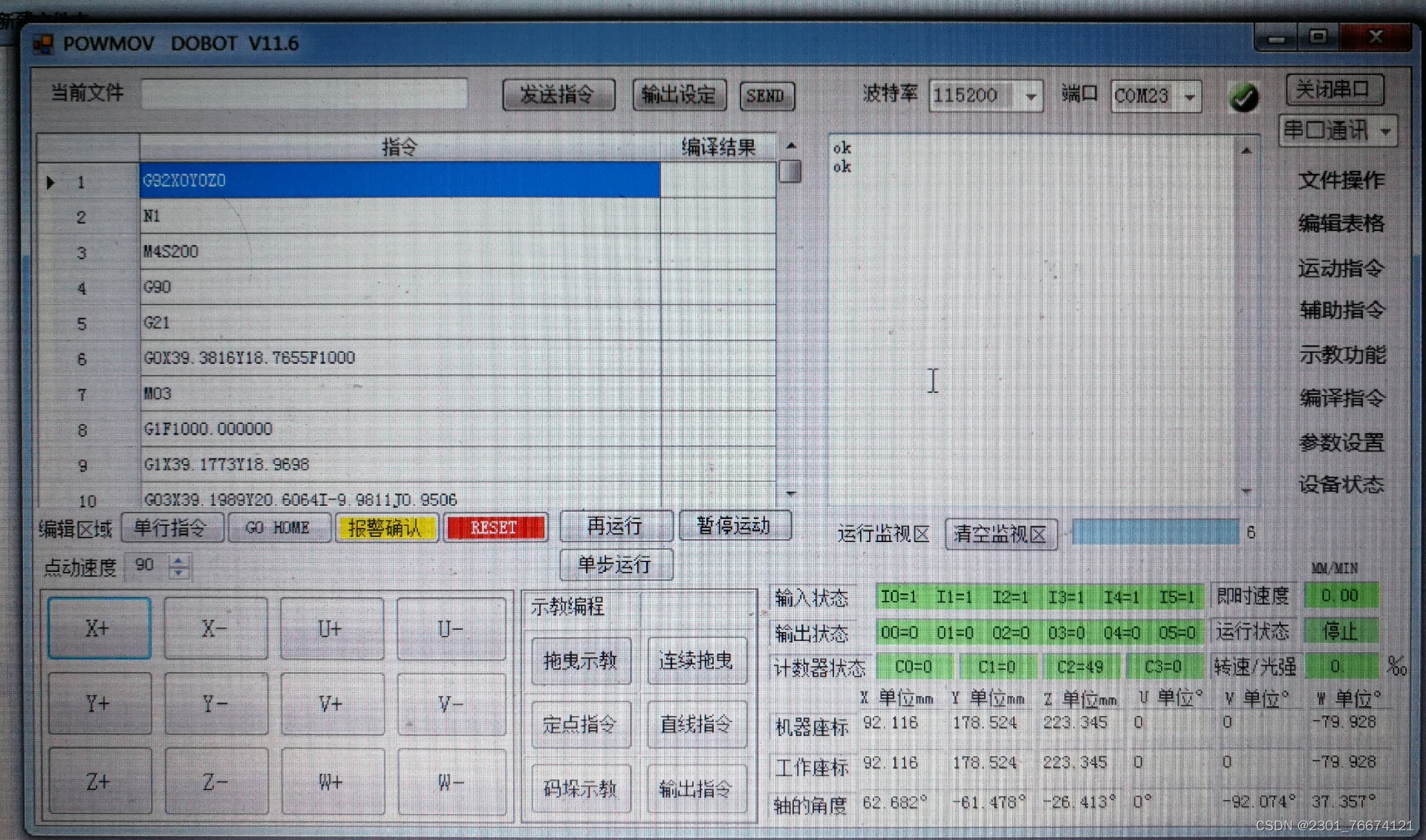Select row 8 command G1F1000.000000

[400, 429]
